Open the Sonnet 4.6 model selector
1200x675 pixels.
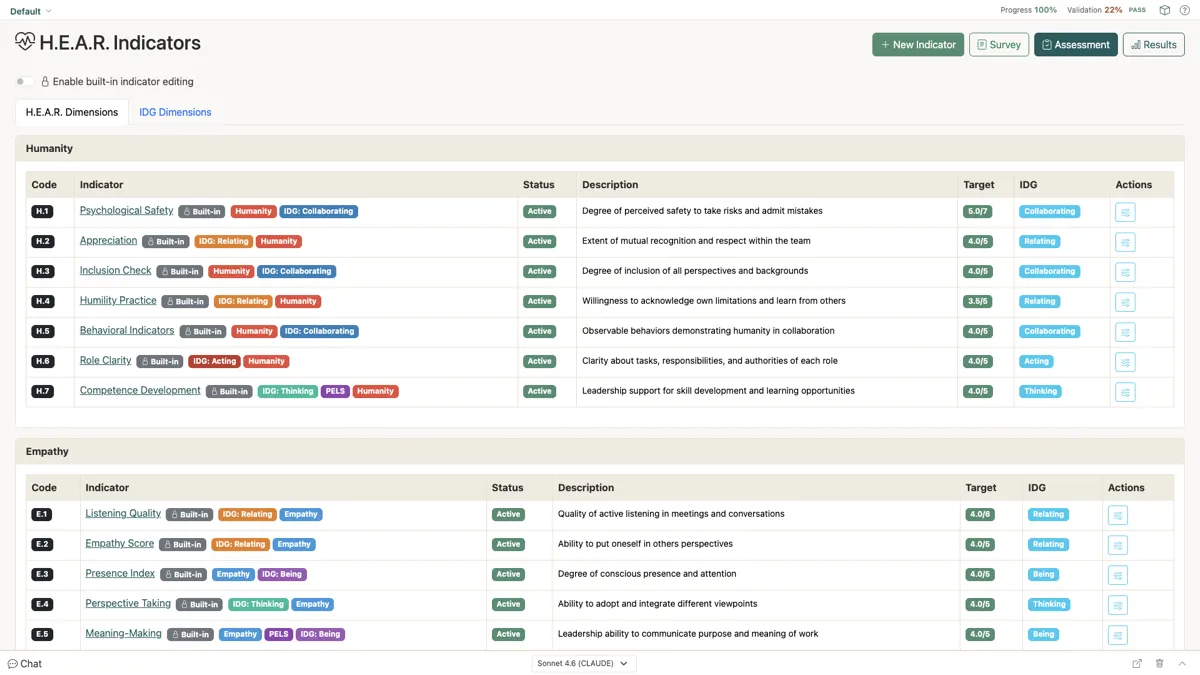tap(583, 663)
